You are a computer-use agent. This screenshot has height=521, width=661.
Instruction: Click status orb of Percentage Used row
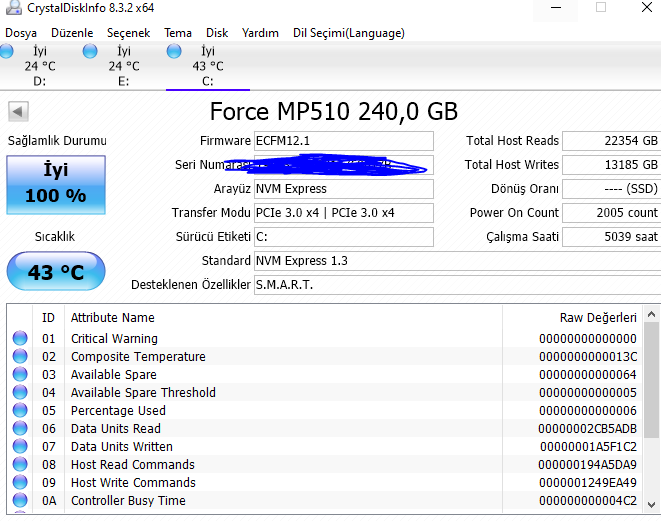(x=20, y=410)
